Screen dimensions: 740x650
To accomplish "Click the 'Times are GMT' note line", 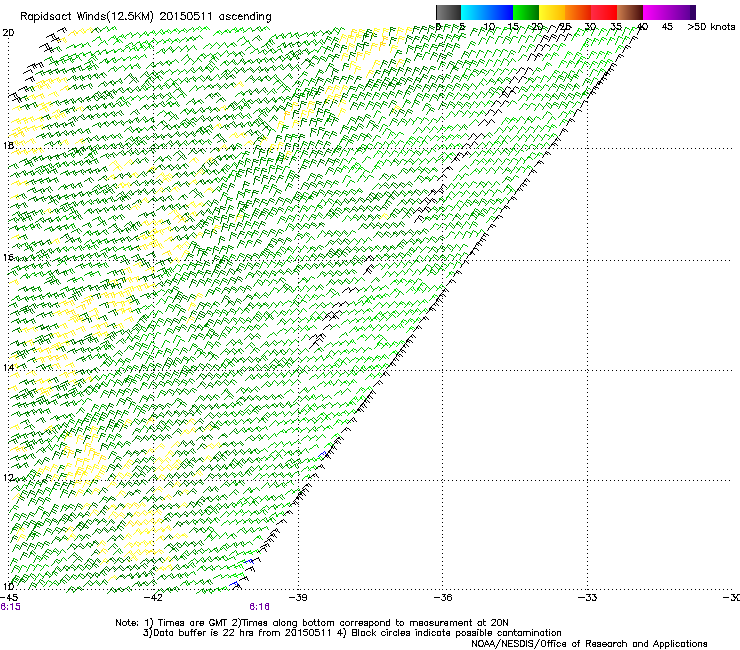I will click(x=312, y=623).
